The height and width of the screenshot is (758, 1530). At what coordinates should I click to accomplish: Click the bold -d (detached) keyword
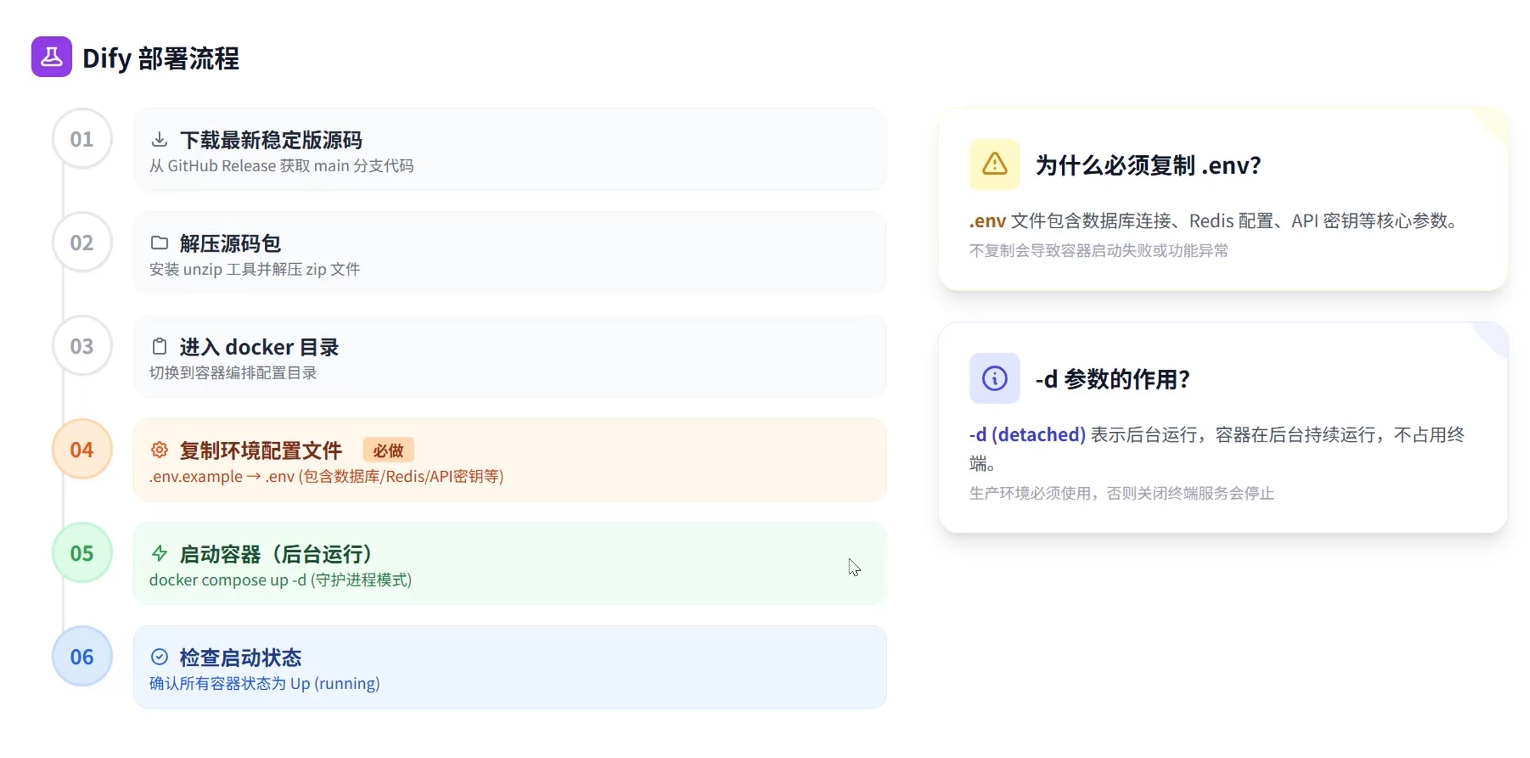1027,435
